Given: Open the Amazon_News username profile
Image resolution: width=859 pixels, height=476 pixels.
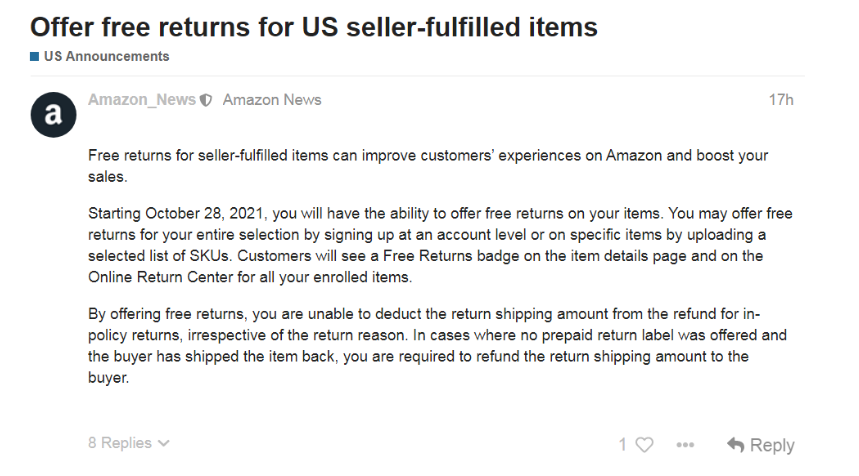Looking at the screenshot, I should click(142, 100).
